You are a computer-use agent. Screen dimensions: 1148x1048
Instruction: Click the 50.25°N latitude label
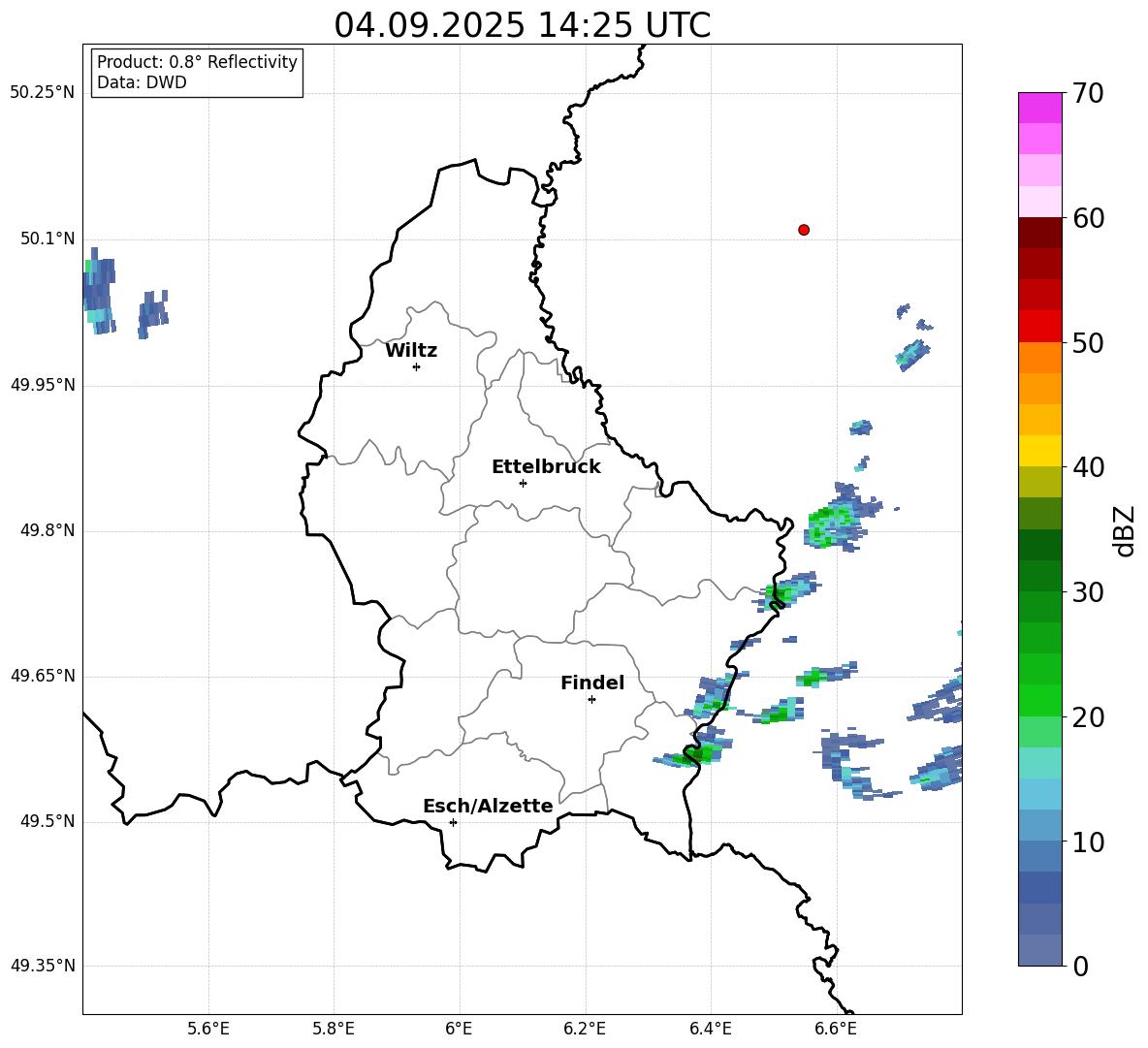pyautogui.click(x=43, y=93)
